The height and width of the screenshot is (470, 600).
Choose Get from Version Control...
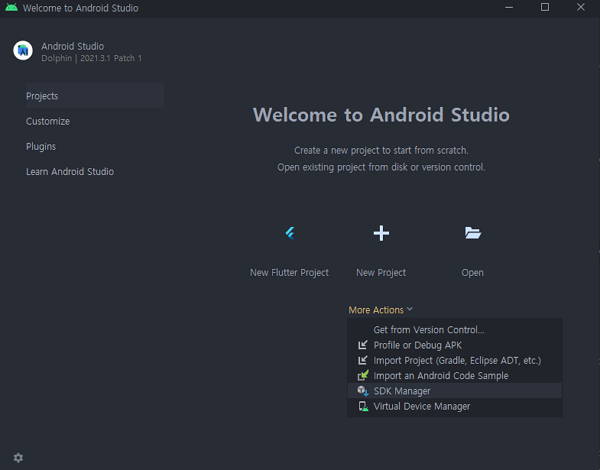tap(455, 330)
